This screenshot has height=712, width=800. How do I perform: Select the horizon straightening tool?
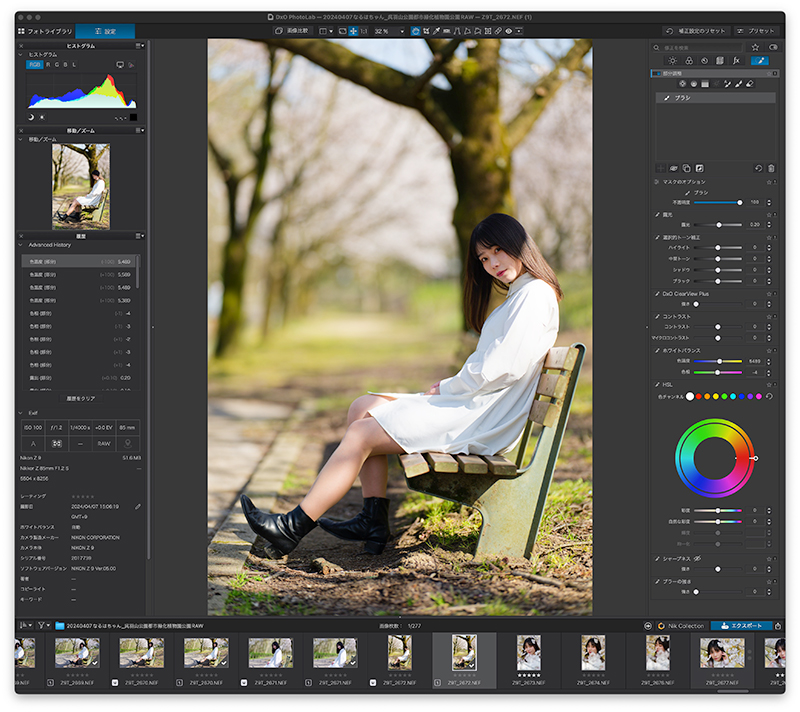(x=446, y=31)
